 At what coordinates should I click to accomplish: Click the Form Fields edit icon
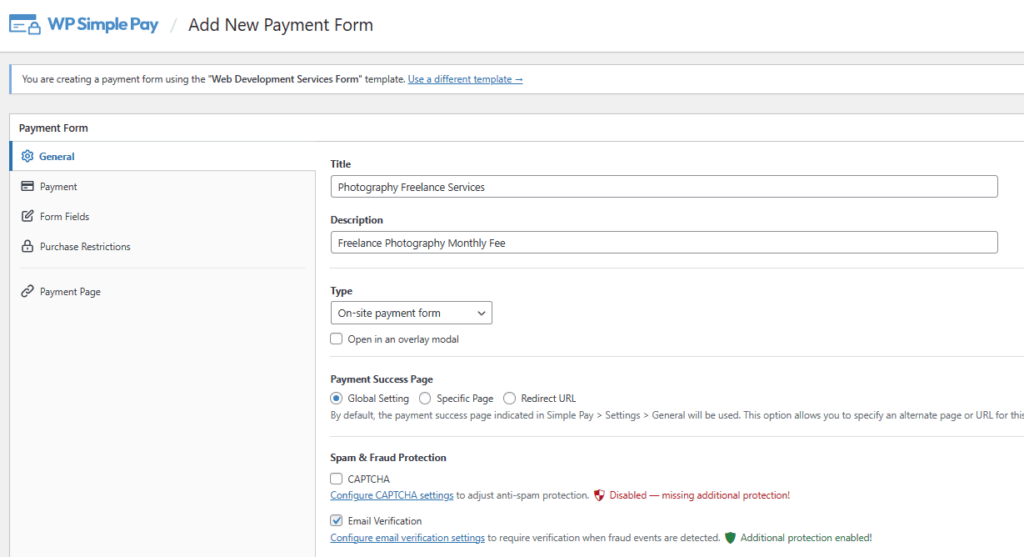27,216
